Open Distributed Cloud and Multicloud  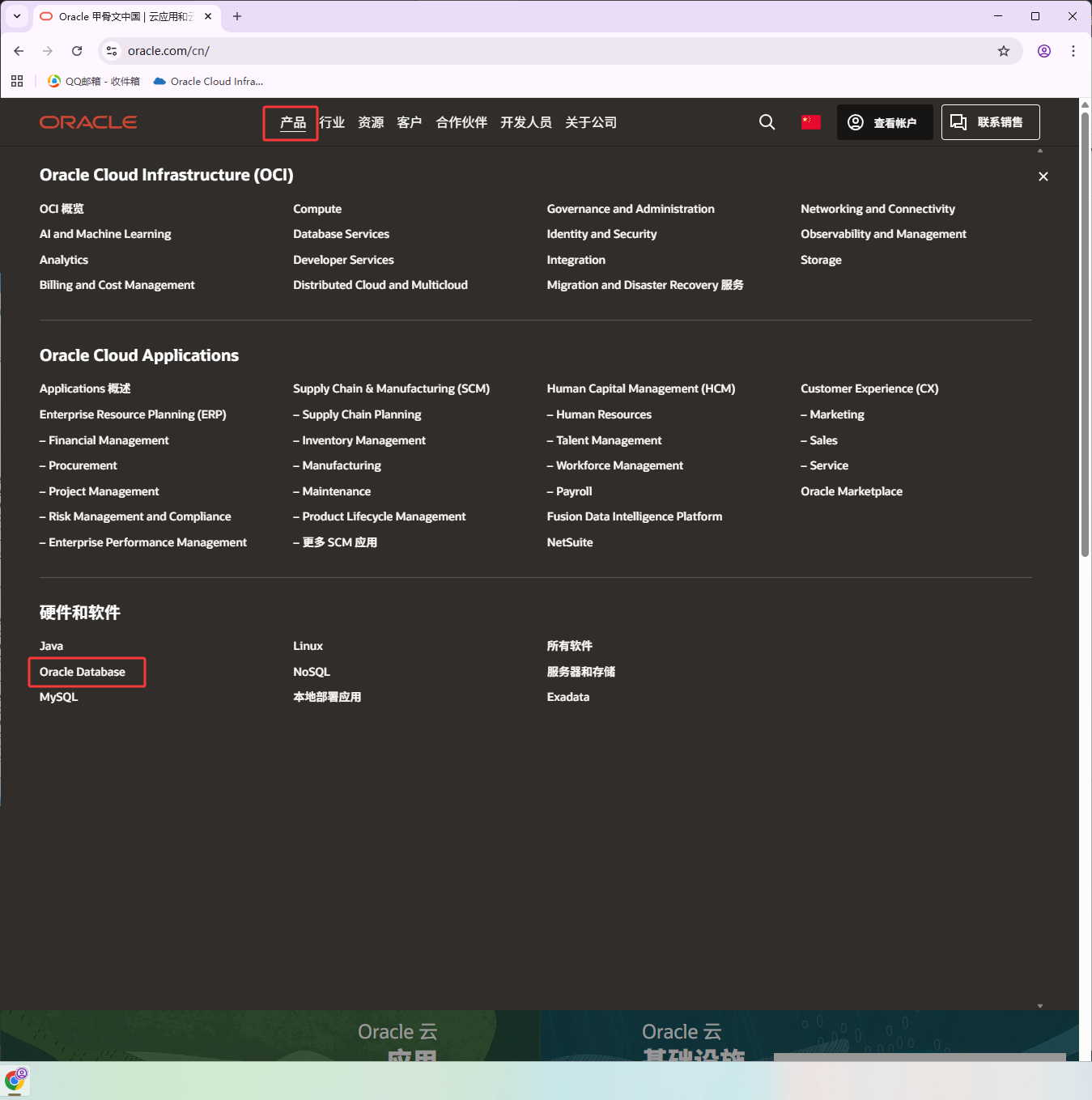[x=380, y=285]
